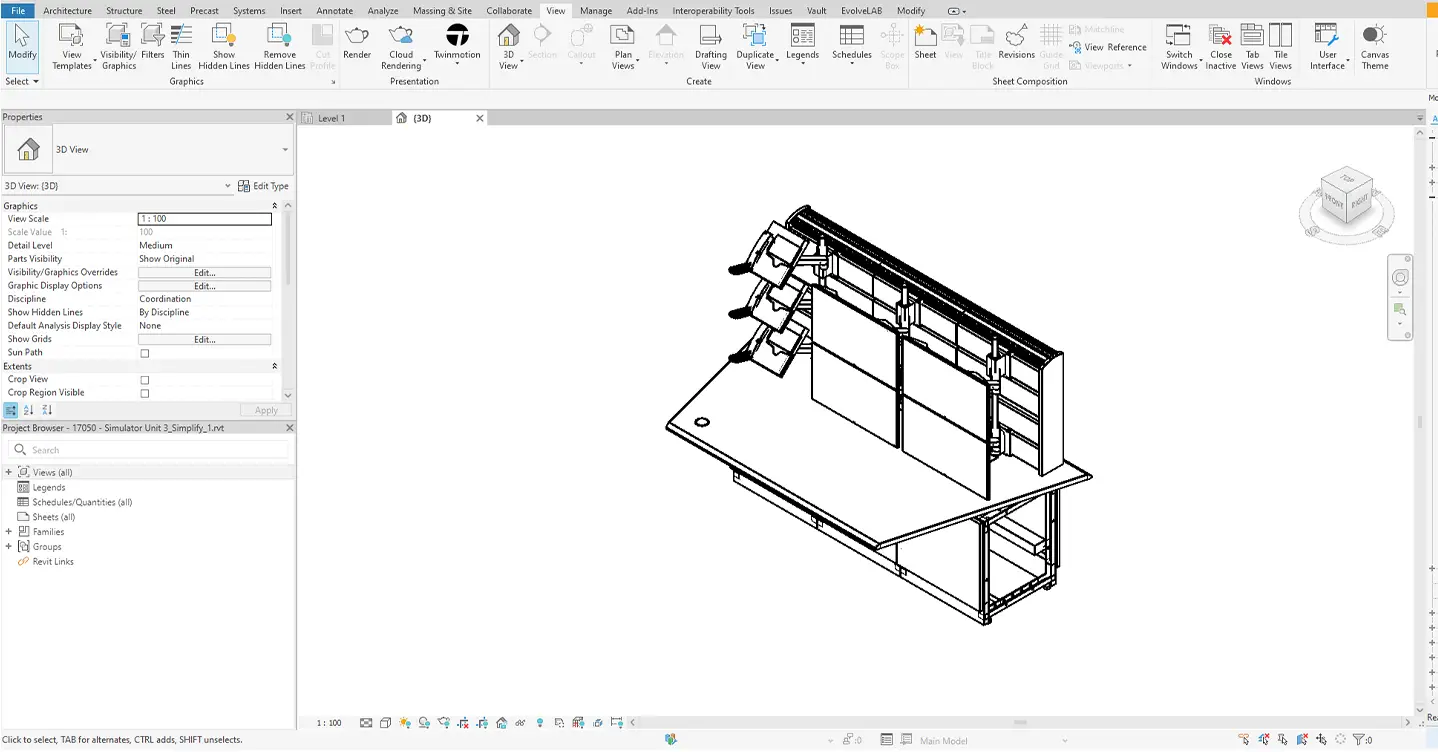Click the Visual Style icon in view controls
The image size is (1438, 752).
(x=385, y=722)
